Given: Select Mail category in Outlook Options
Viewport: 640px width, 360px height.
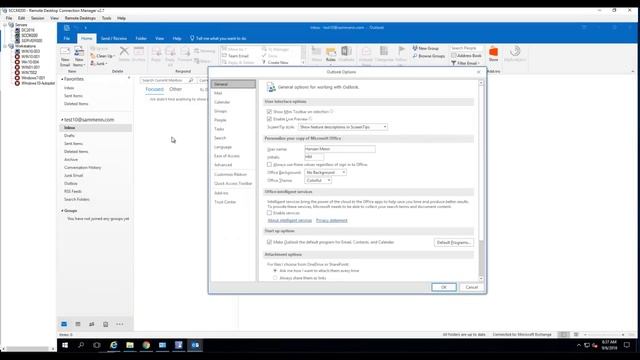Looking at the screenshot, I should tap(233, 93).
